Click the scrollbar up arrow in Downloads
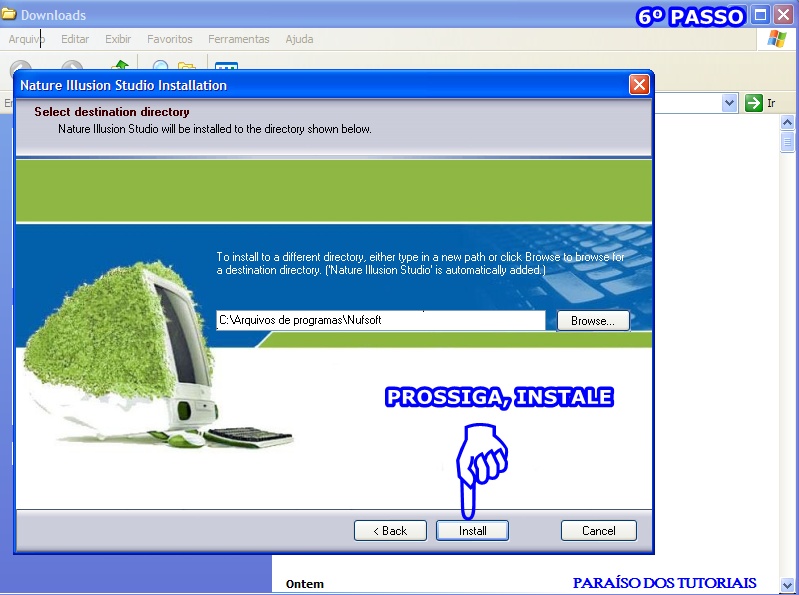Image resolution: width=799 pixels, height=595 pixels. (x=787, y=122)
